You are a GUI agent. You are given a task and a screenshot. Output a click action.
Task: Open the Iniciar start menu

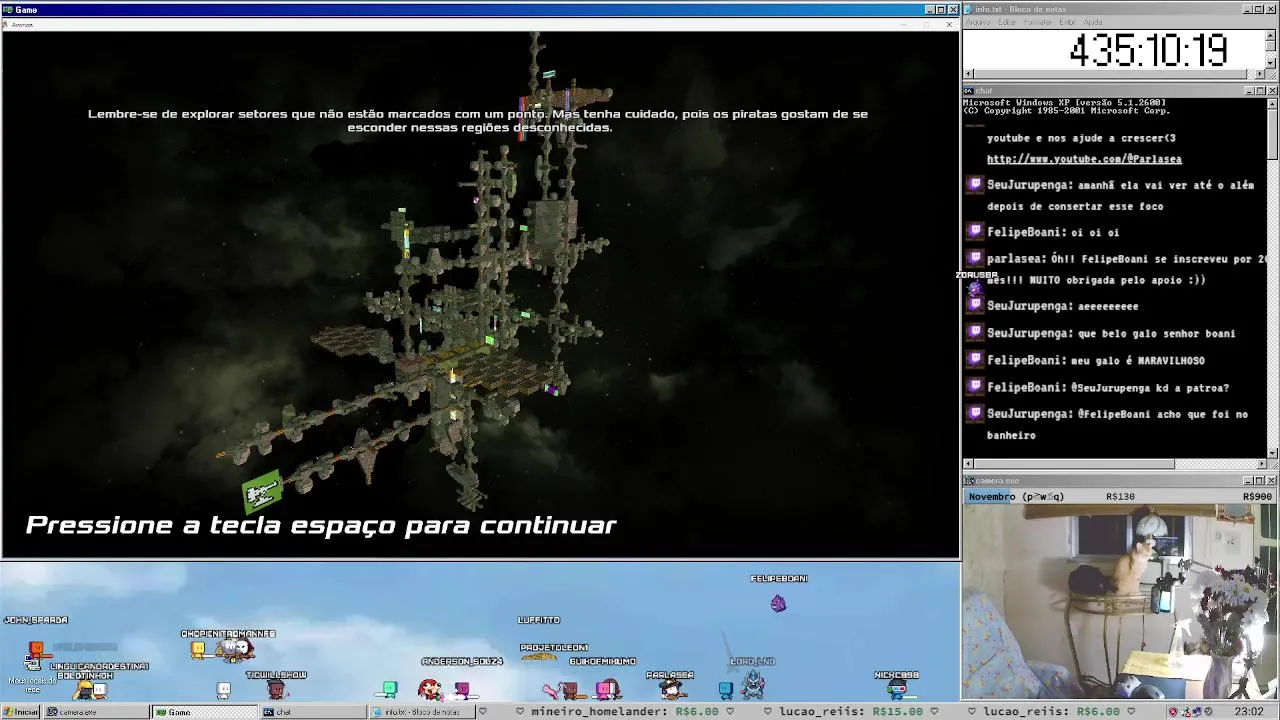tap(20, 712)
